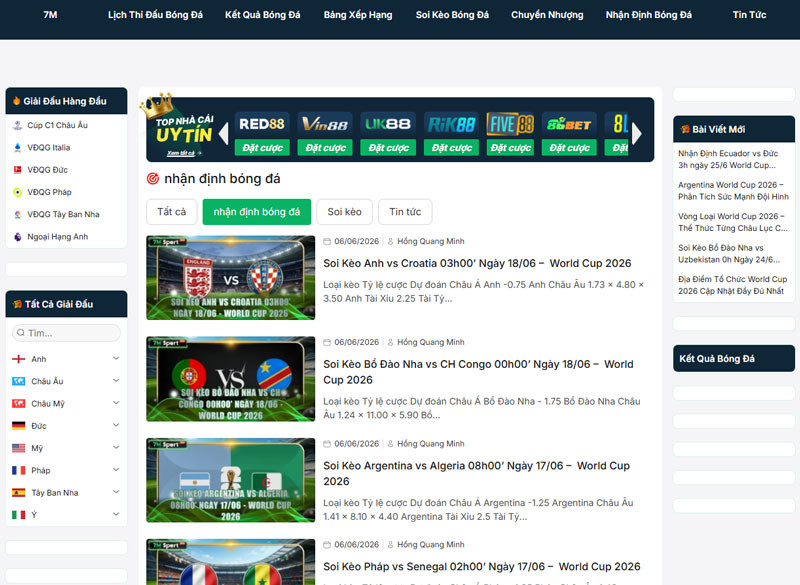Open Lịch Thi Đấu Bóng Đá menu

155,15
